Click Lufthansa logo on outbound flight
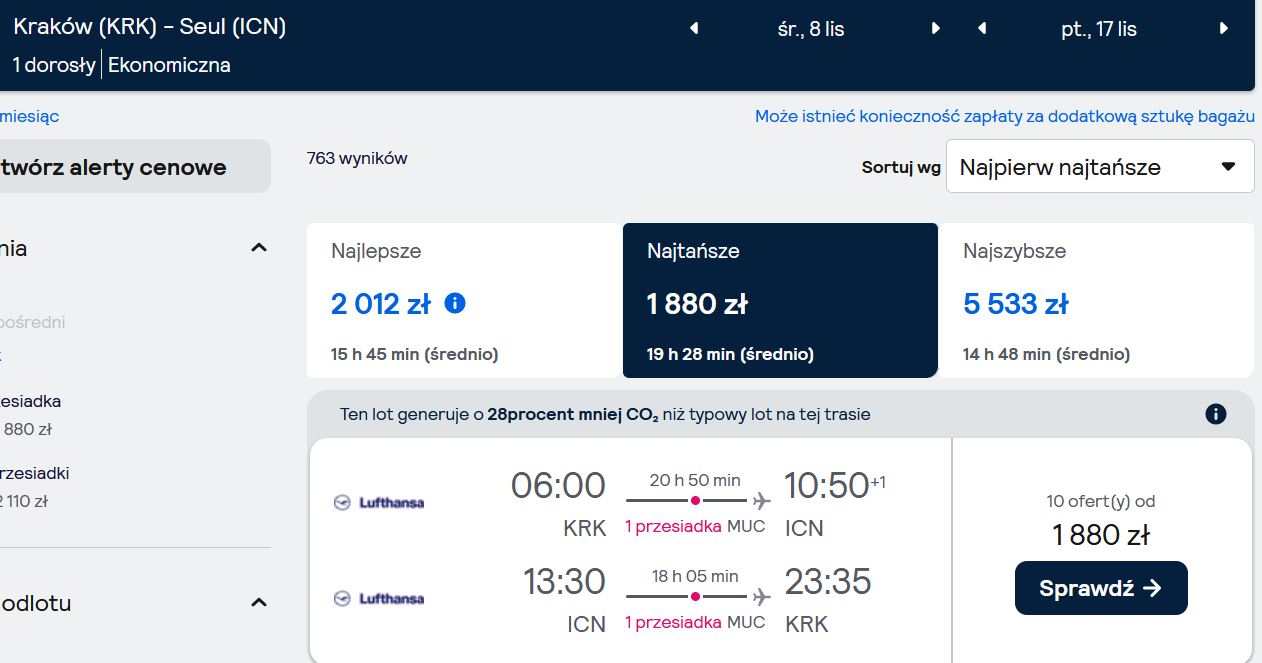1262x663 pixels. (x=379, y=502)
